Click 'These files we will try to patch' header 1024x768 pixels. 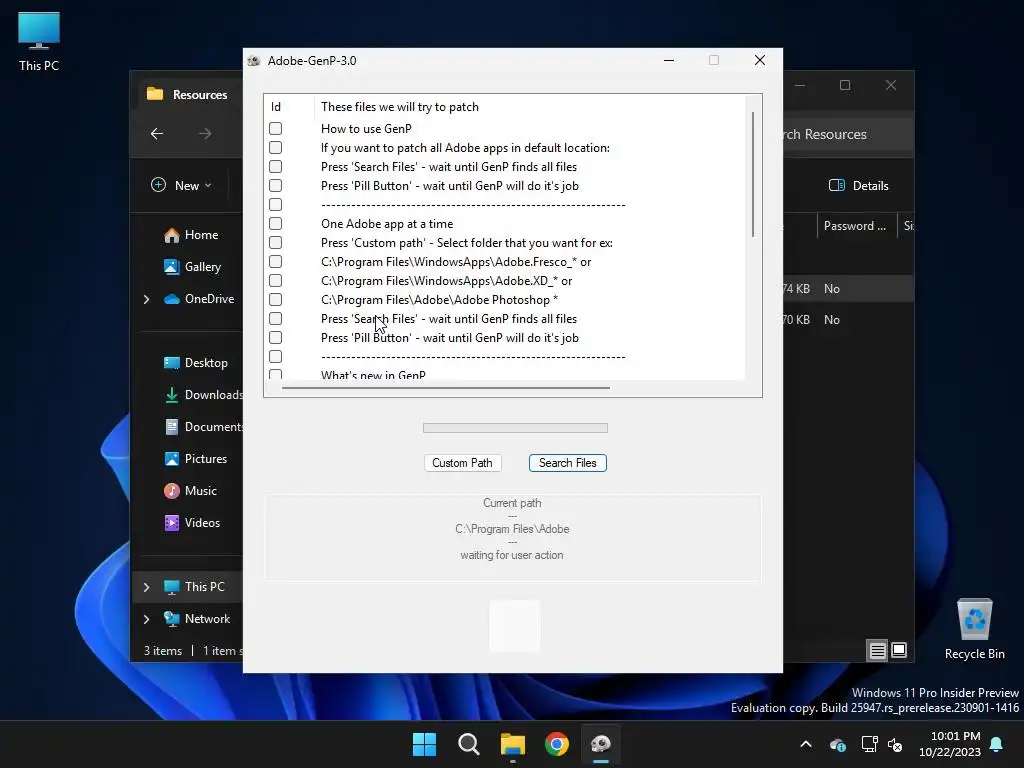400,106
